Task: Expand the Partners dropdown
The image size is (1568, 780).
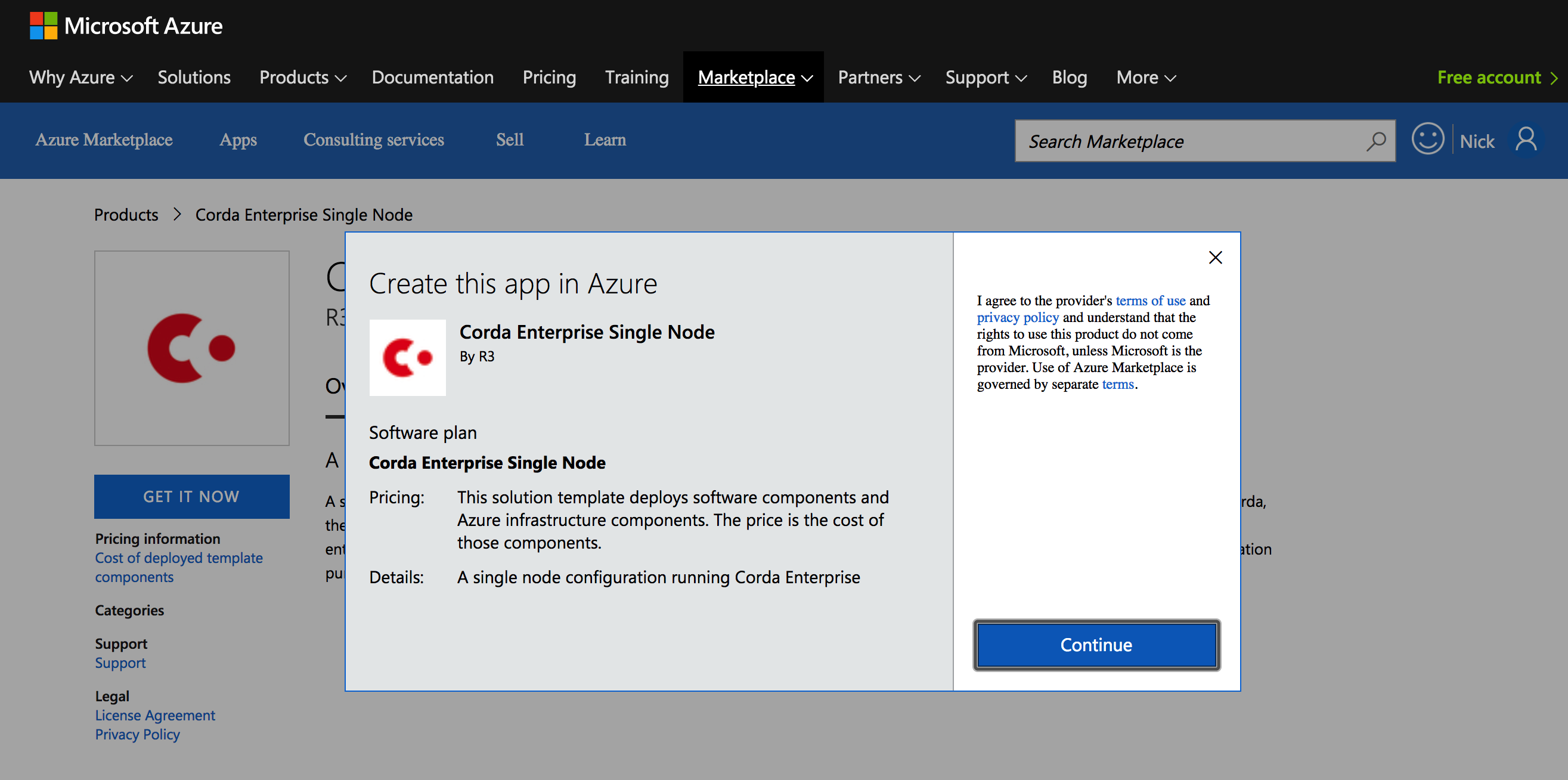Action: click(878, 78)
